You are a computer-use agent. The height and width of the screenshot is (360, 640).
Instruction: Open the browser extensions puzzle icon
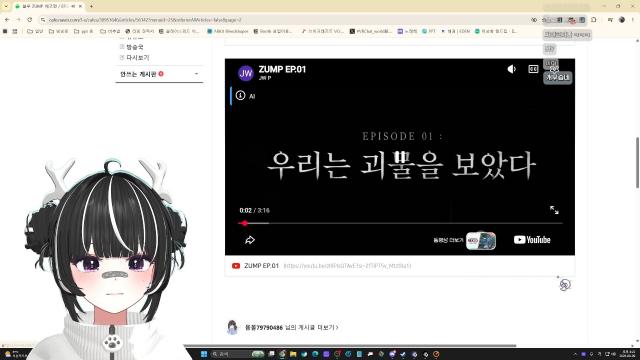593,20
